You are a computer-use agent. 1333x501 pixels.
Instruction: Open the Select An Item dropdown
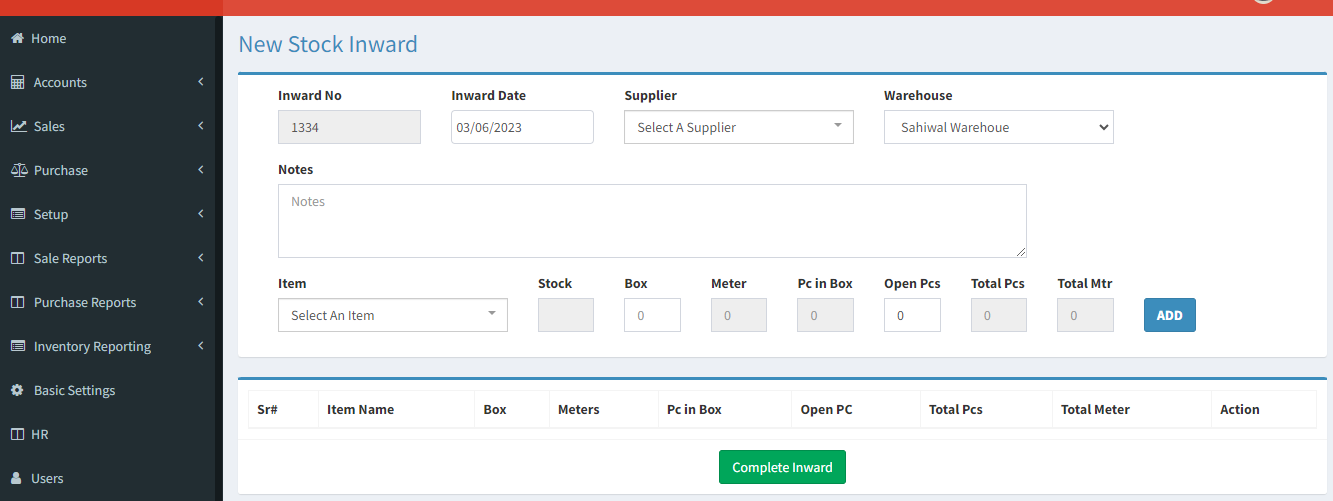click(393, 315)
